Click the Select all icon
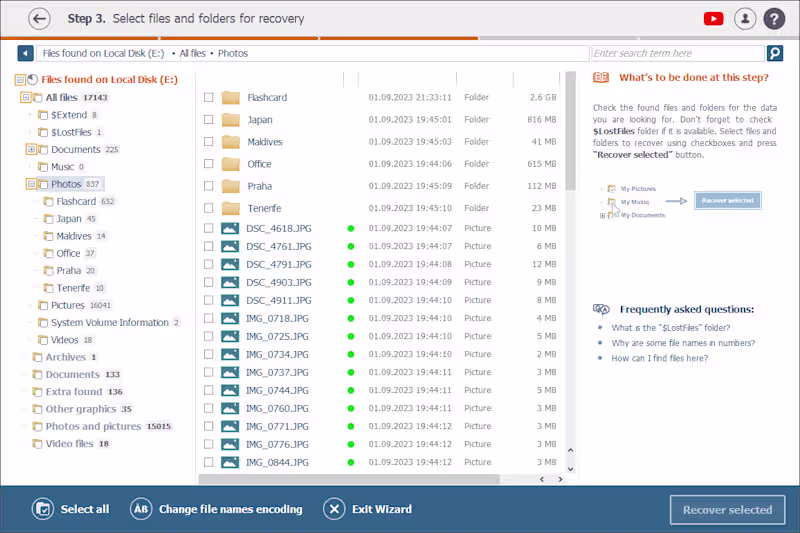Image resolution: width=800 pixels, height=533 pixels. tap(43, 509)
